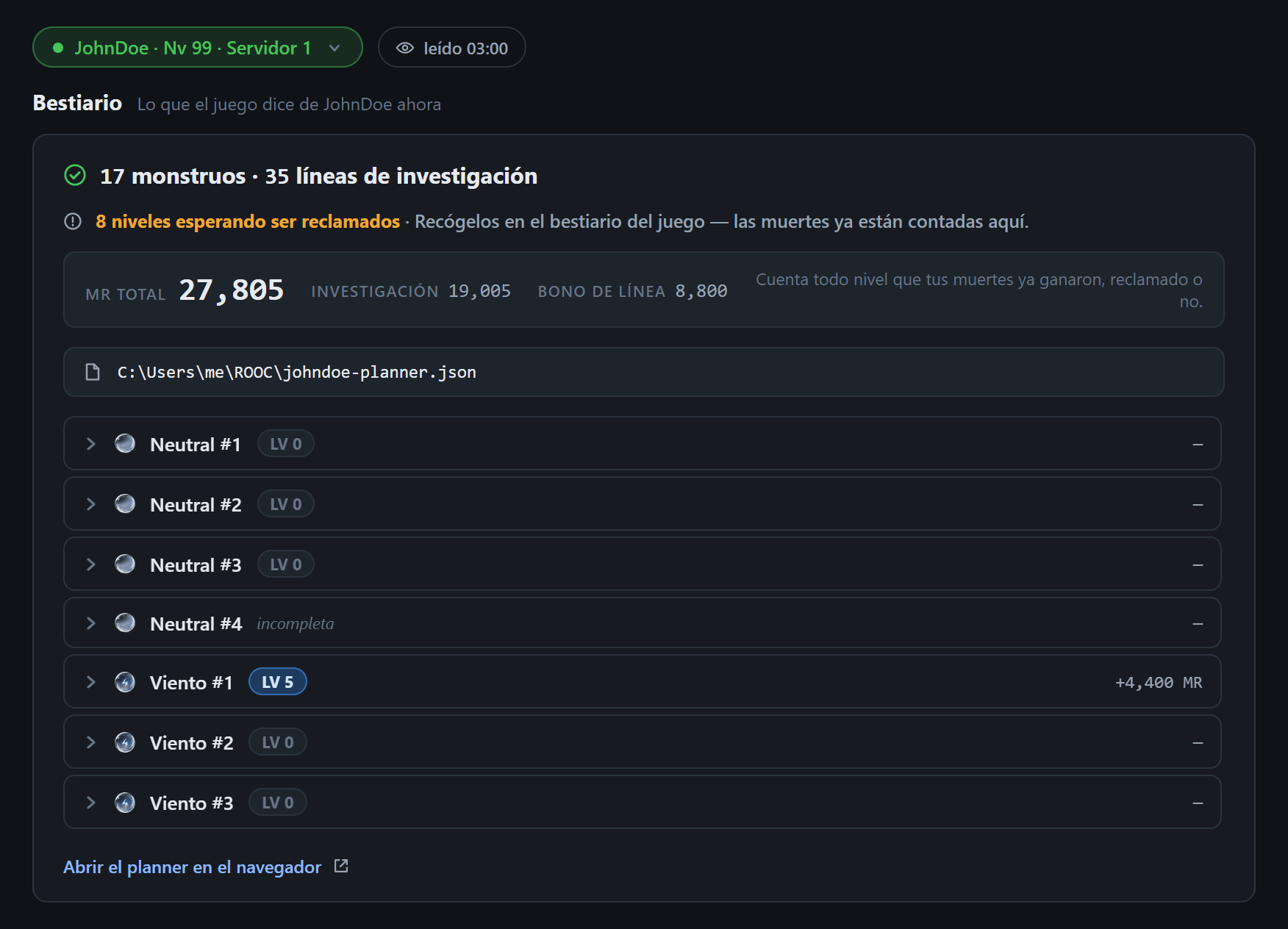Click the leído 03:00 status pill

[452, 48]
